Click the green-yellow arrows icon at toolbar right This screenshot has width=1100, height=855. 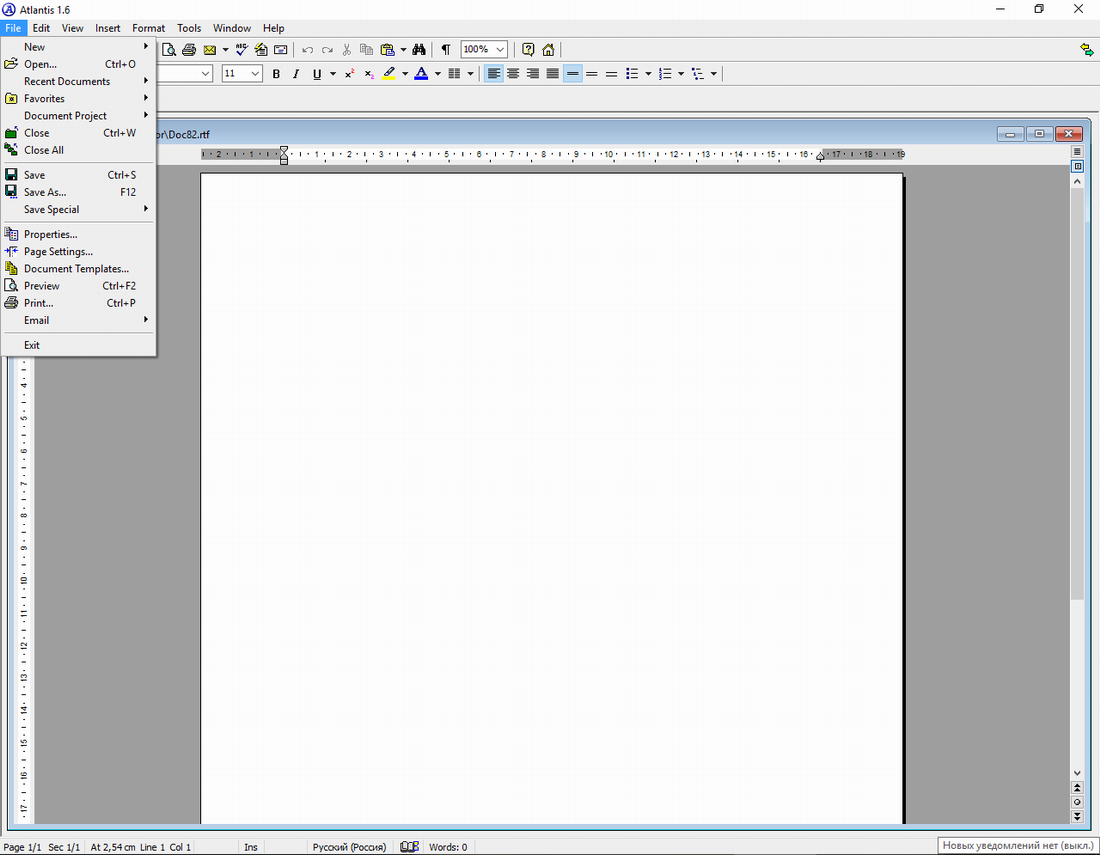pos(1087,50)
